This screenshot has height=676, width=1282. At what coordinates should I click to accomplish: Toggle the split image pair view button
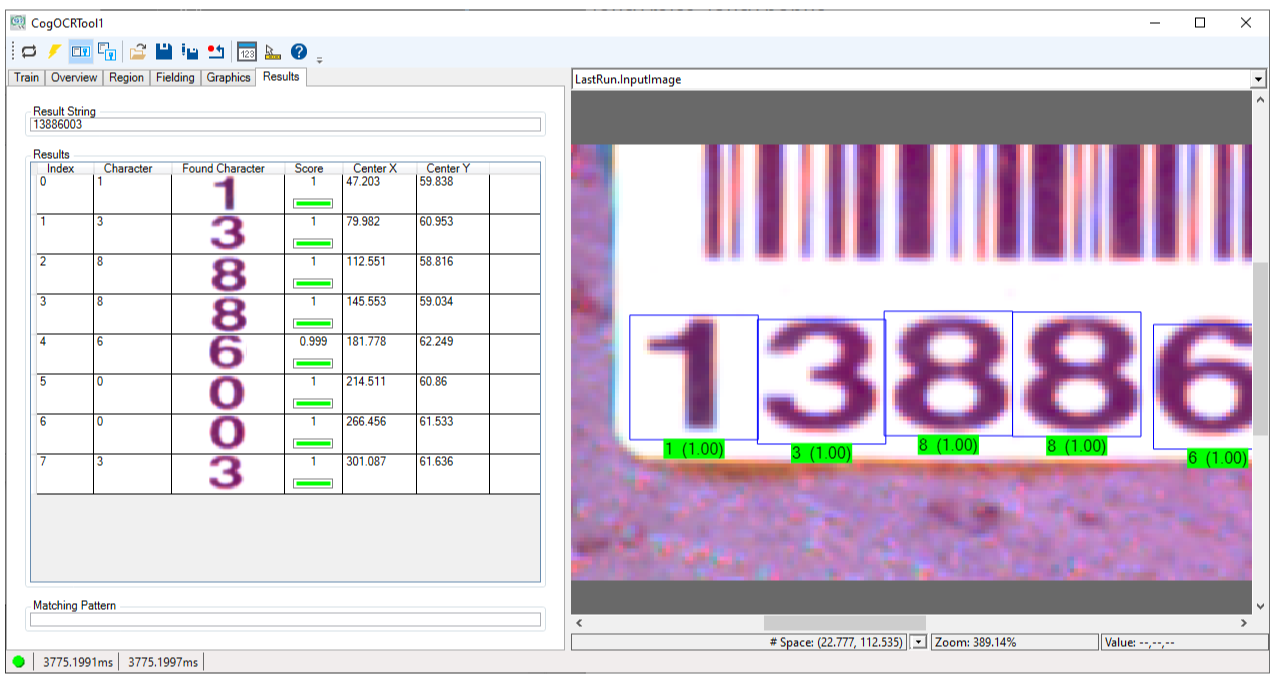pyautogui.click(x=106, y=51)
